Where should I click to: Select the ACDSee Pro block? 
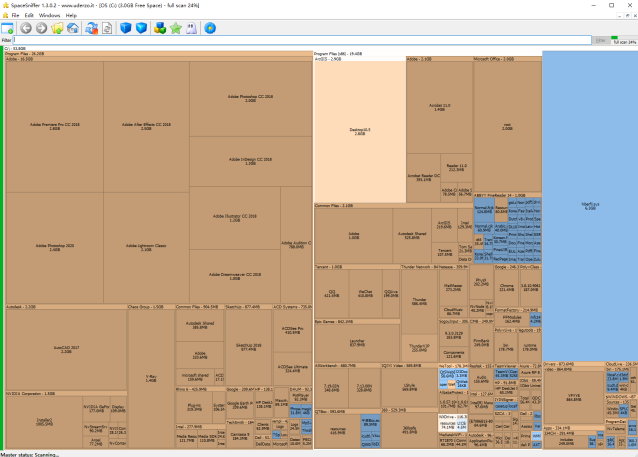293,330
